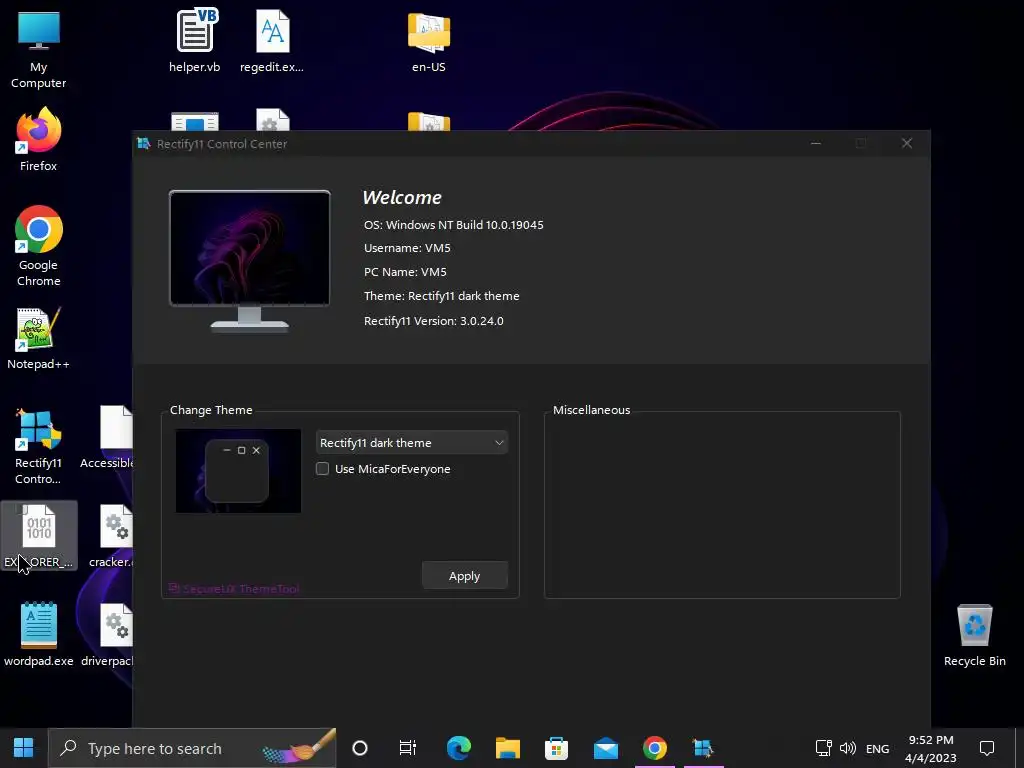This screenshot has height=768, width=1024.
Task: Open Task View from the taskbar
Action: (x=408, y=748)
